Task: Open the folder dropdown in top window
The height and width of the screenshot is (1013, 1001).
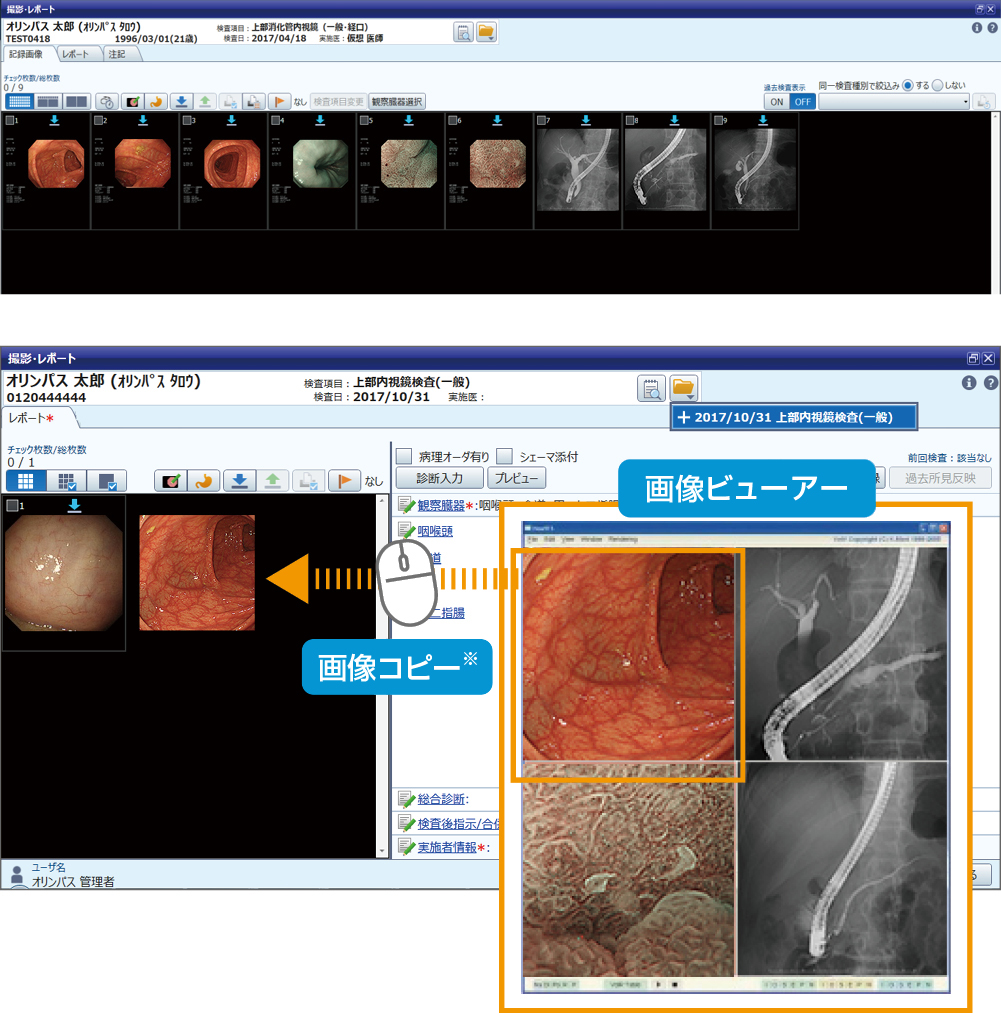Action: 486,33
